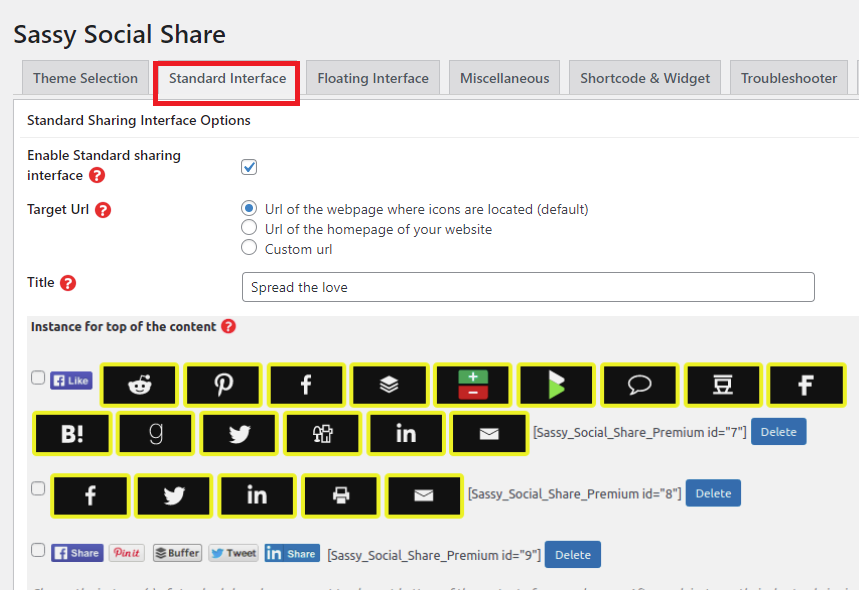Click the speech bubble comment icon
The width and height of the screenshot is (859, 590).
[639, 385]
